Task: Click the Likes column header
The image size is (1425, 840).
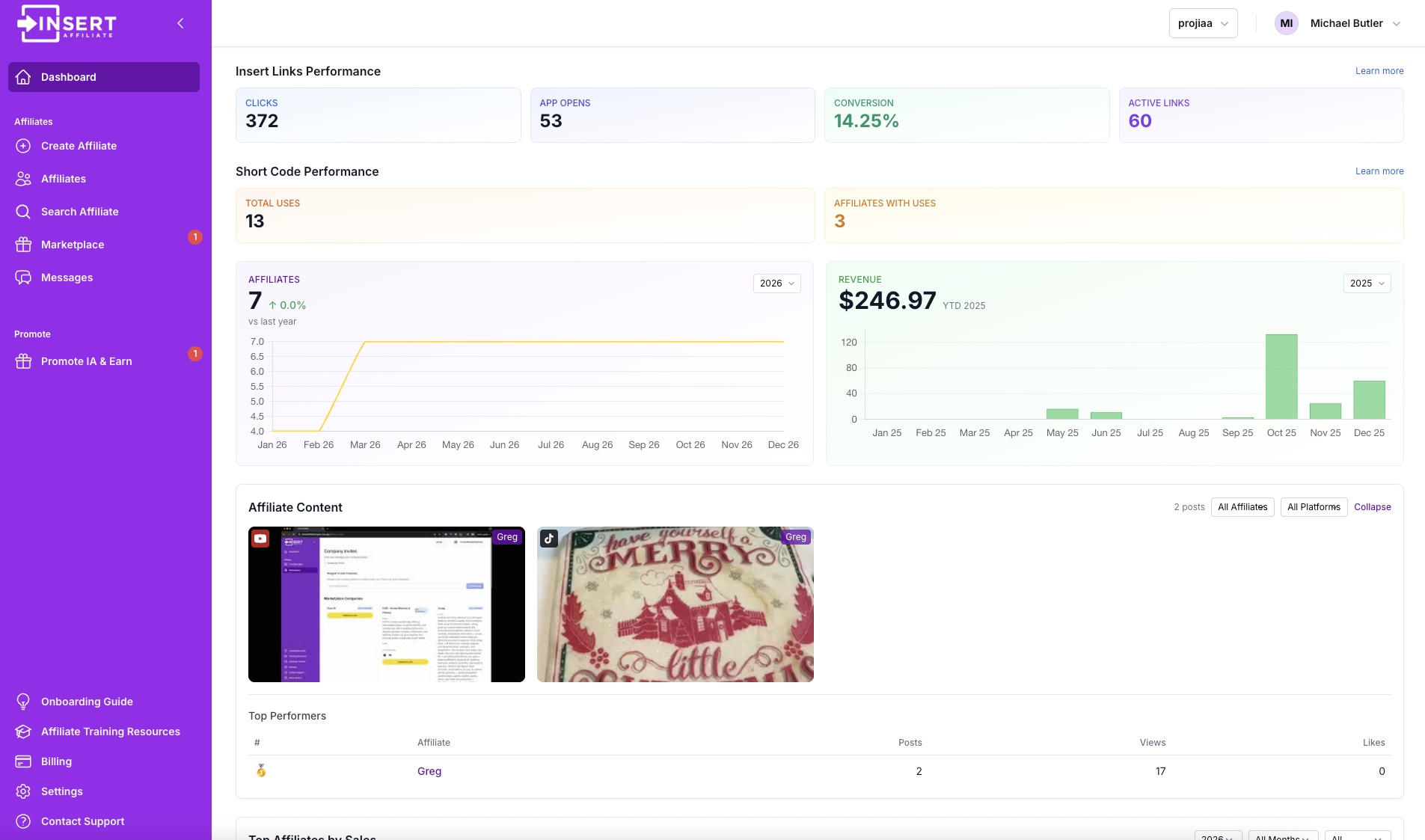Action: tap(1374, 743)
